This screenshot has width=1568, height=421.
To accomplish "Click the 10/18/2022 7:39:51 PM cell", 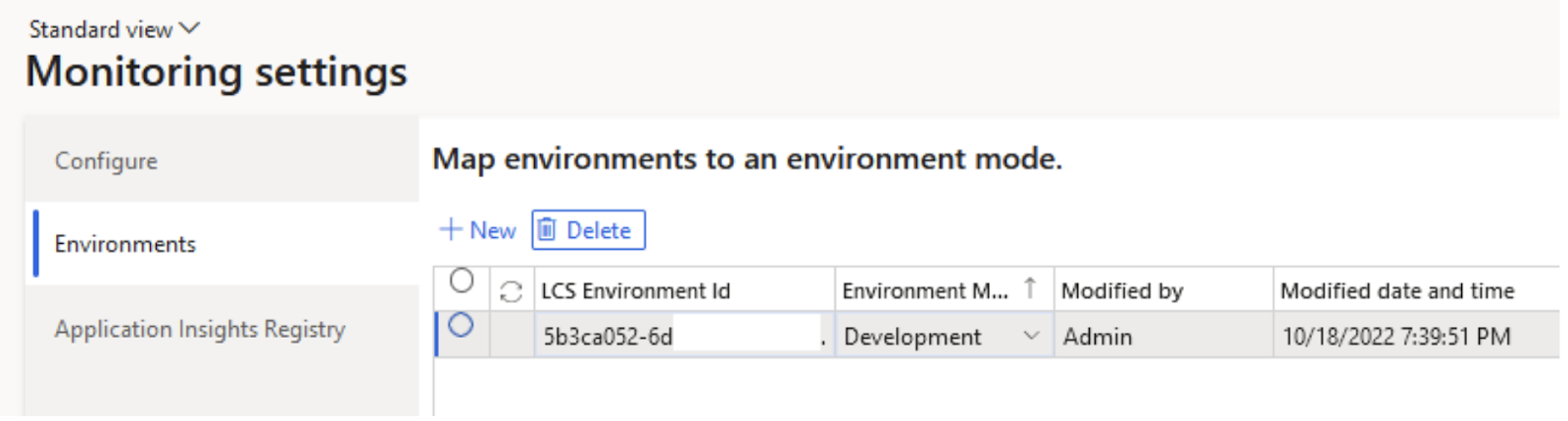I will [x=1396, y=337].
